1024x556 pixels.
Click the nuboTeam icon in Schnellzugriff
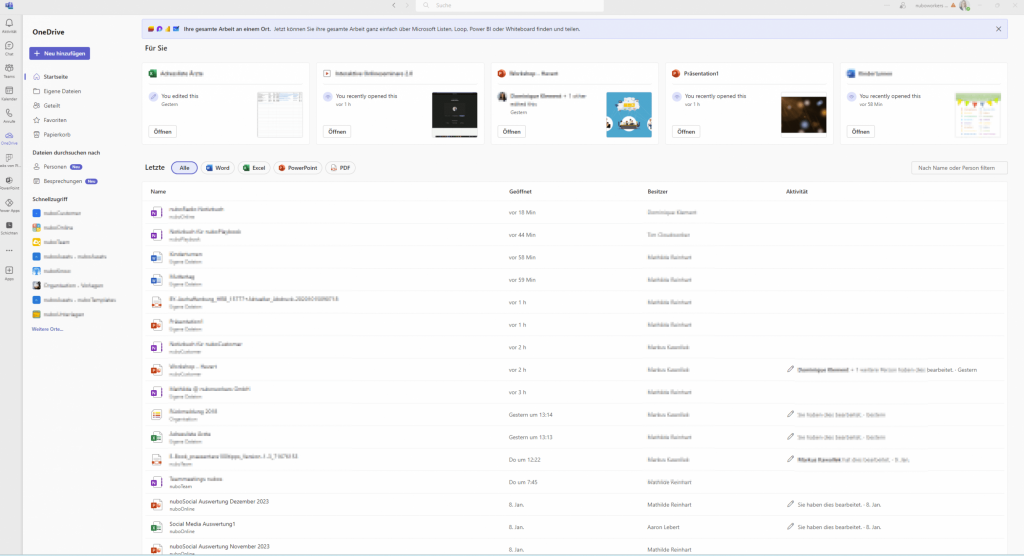point(37,242)
